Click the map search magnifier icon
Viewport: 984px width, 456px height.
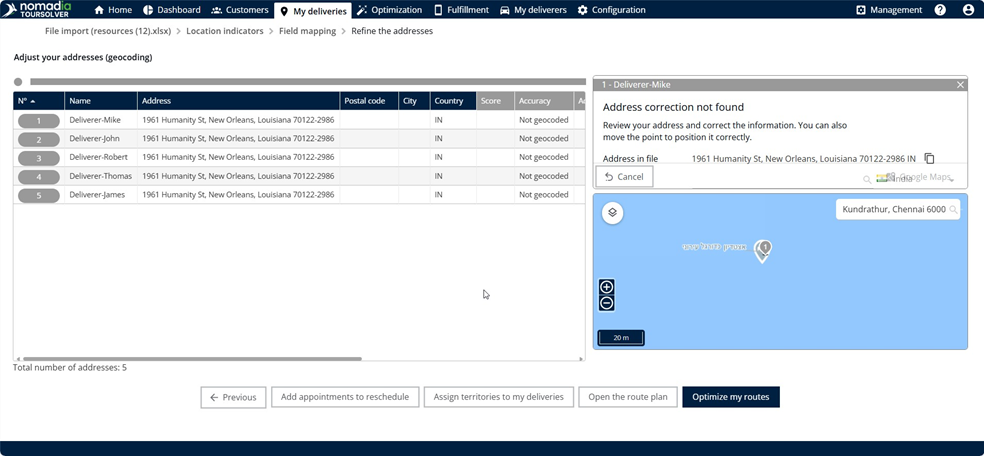click(953, 210)
